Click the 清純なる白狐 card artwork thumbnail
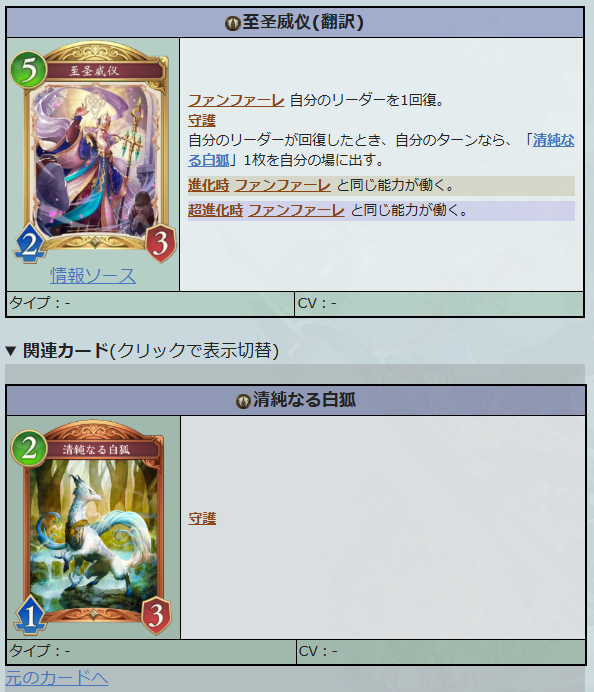Image resolution: width=594 pixels, height=692 pixels. pos(93,527)
